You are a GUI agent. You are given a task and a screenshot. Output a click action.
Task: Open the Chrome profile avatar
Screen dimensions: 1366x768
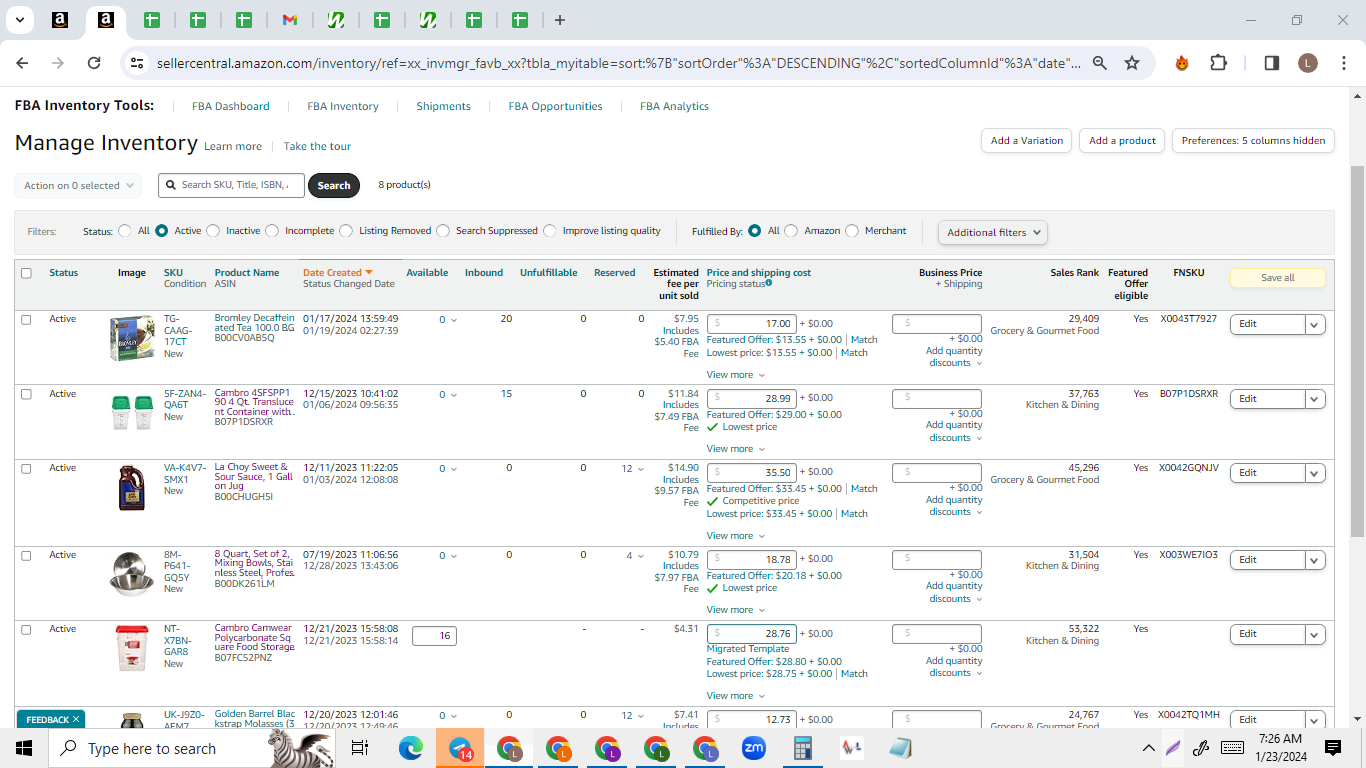pyautogui.click(x=1308, y=63)
